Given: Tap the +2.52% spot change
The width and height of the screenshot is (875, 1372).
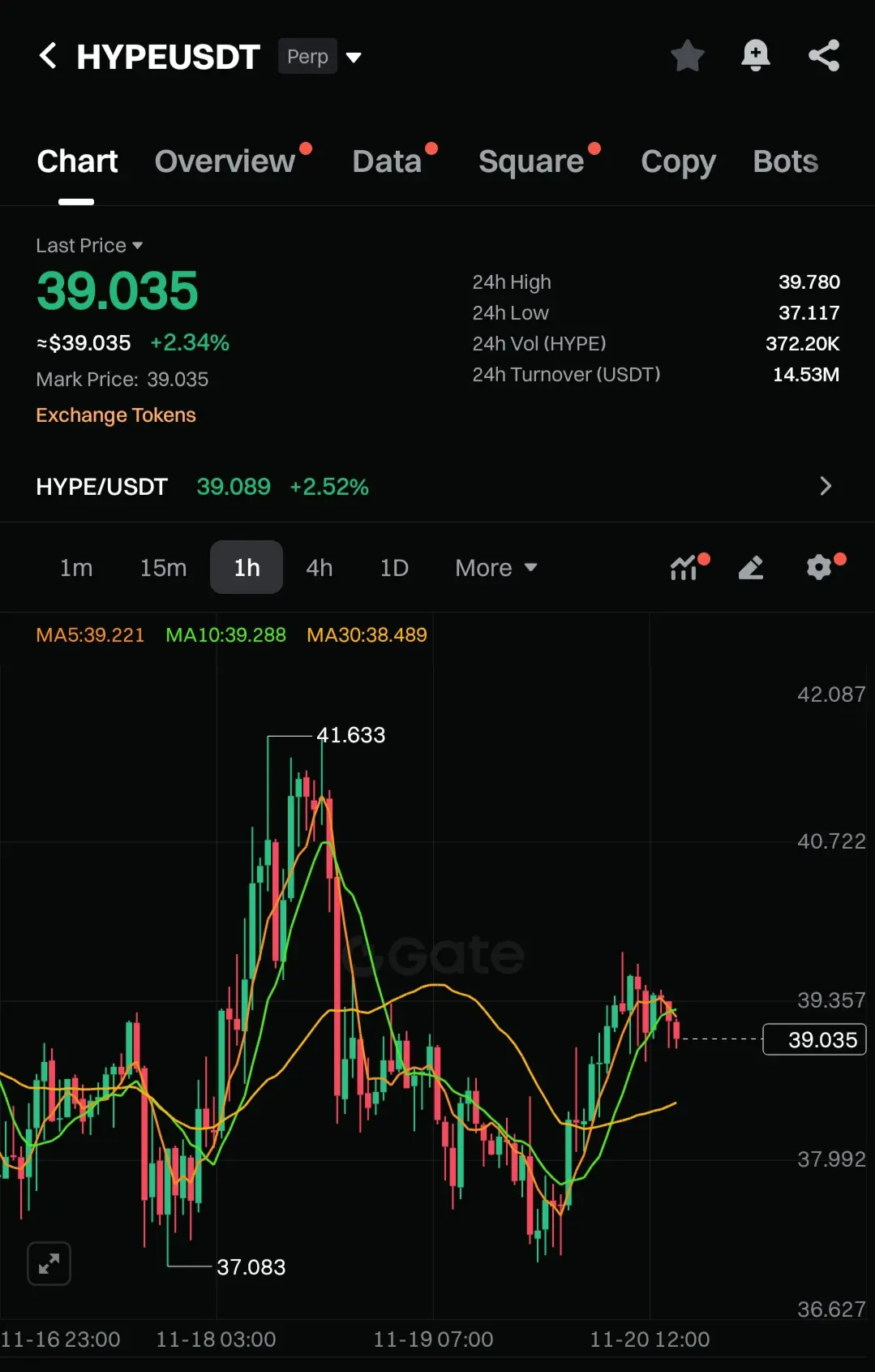Looking at the screenshot, I should (x=329, y=486).
